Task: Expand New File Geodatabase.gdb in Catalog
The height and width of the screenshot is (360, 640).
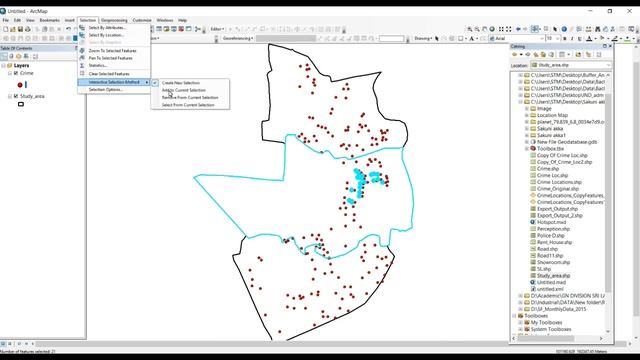Action: 527,142
